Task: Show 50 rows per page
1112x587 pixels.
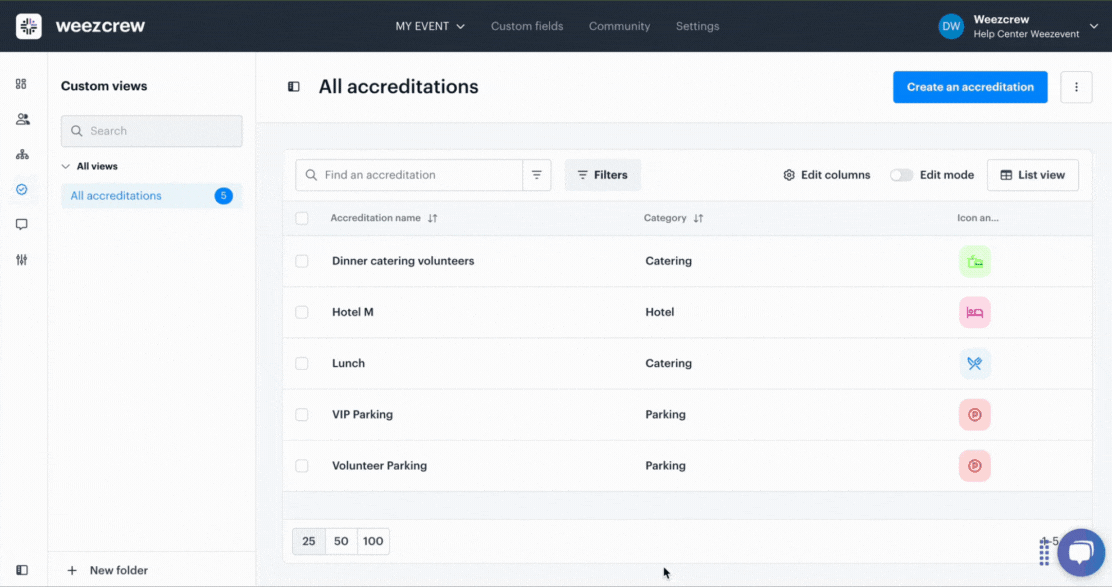Action: 341,541
